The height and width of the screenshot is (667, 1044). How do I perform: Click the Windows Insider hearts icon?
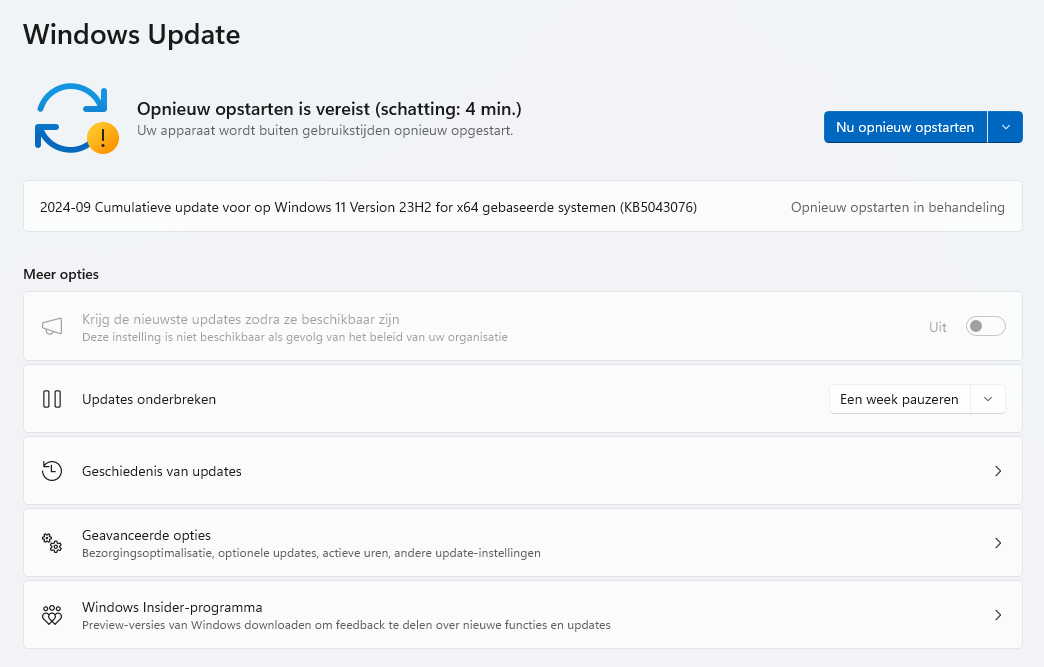52,615
